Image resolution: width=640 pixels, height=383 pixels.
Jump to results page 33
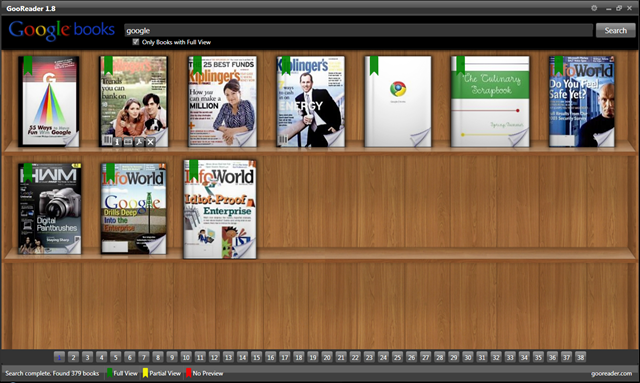[510, 357]
